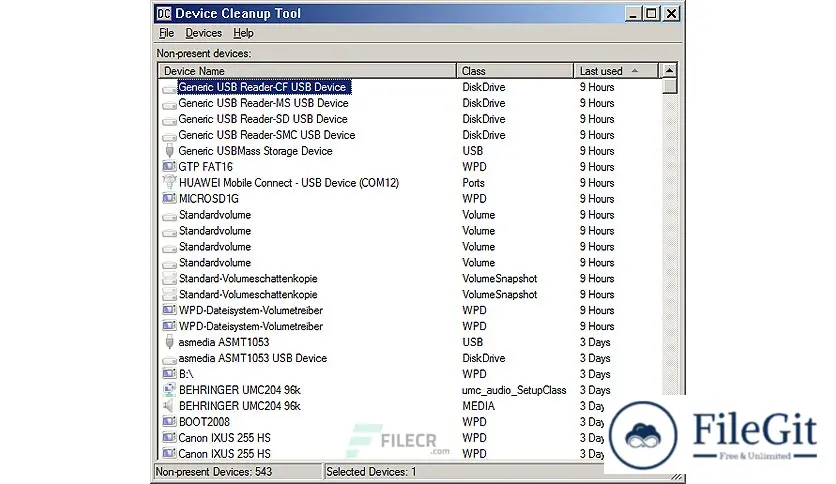
Task: Sort by Class column header
Action: (x=515, y=71)
